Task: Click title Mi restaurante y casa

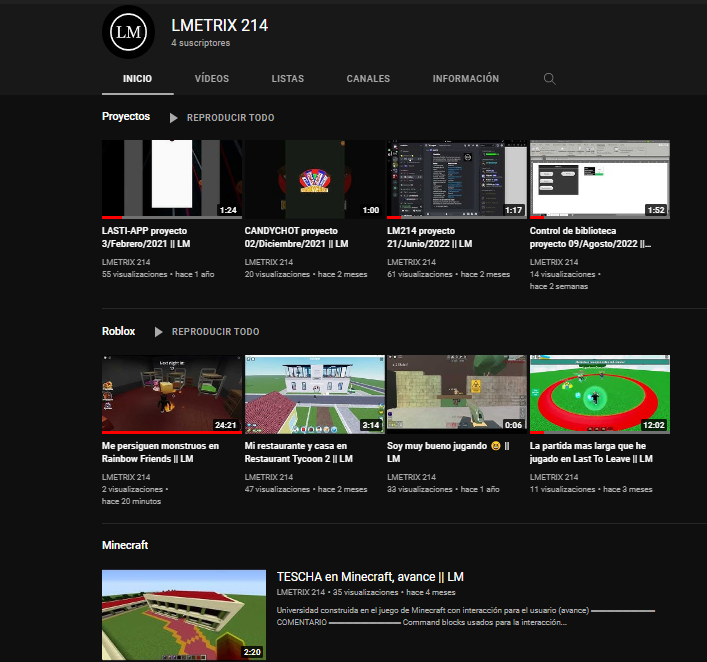Action: [298, 452]
